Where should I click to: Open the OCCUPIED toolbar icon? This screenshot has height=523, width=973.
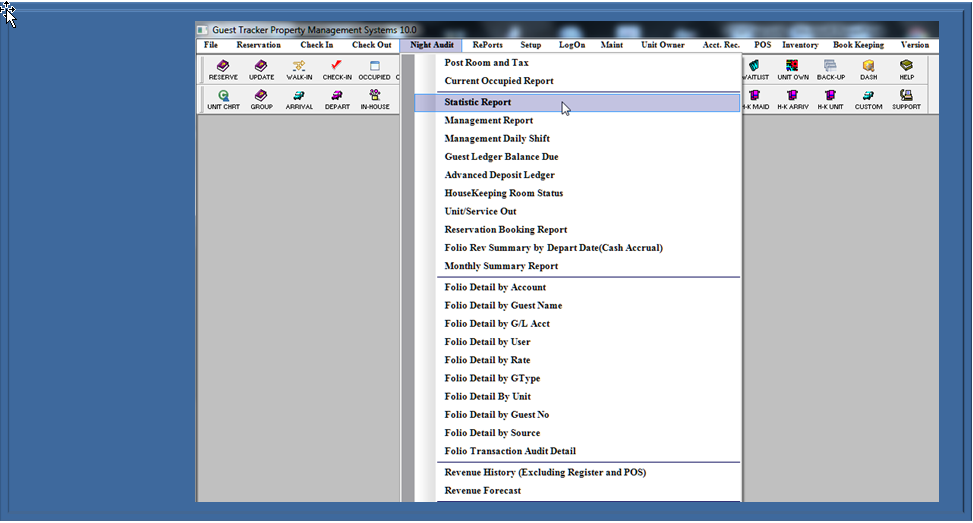pos(374,69)
